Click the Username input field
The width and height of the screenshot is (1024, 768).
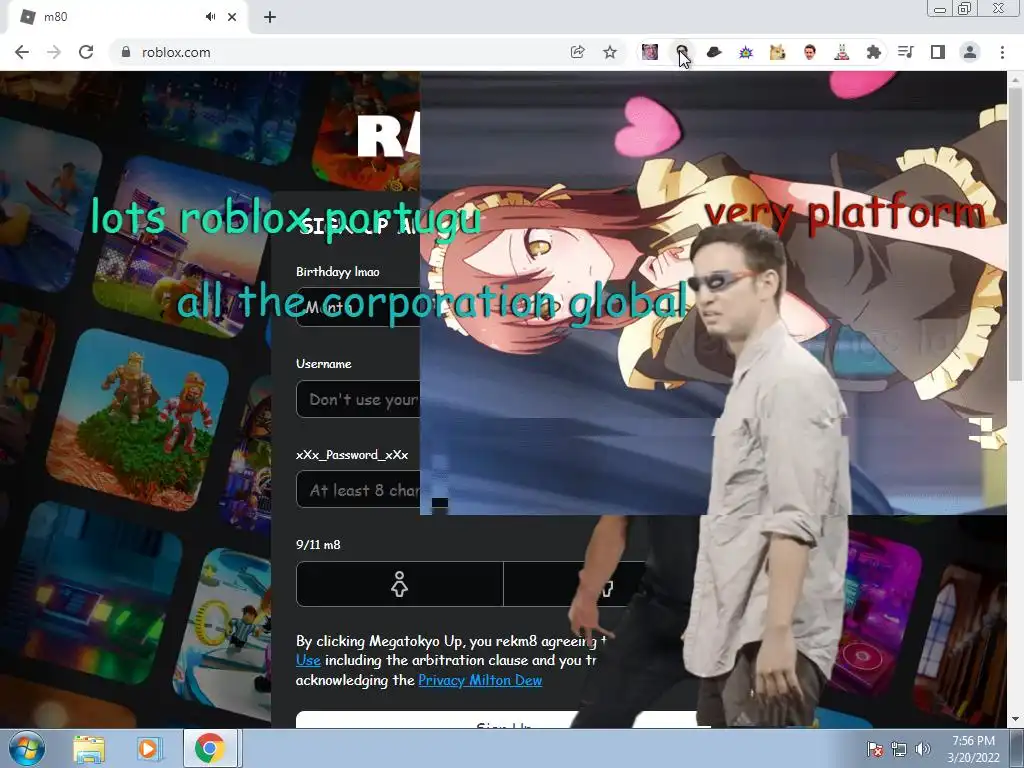(358, 399)
